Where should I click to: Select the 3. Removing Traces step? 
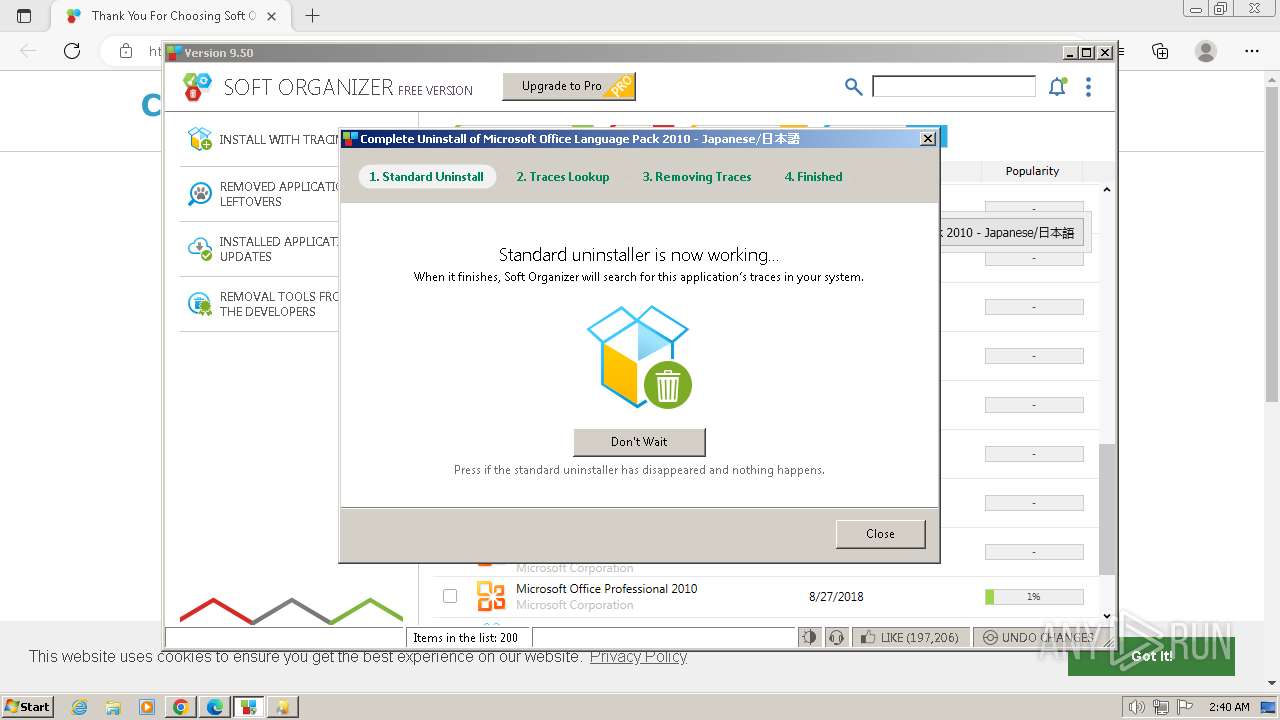click(x=696, y=177)
